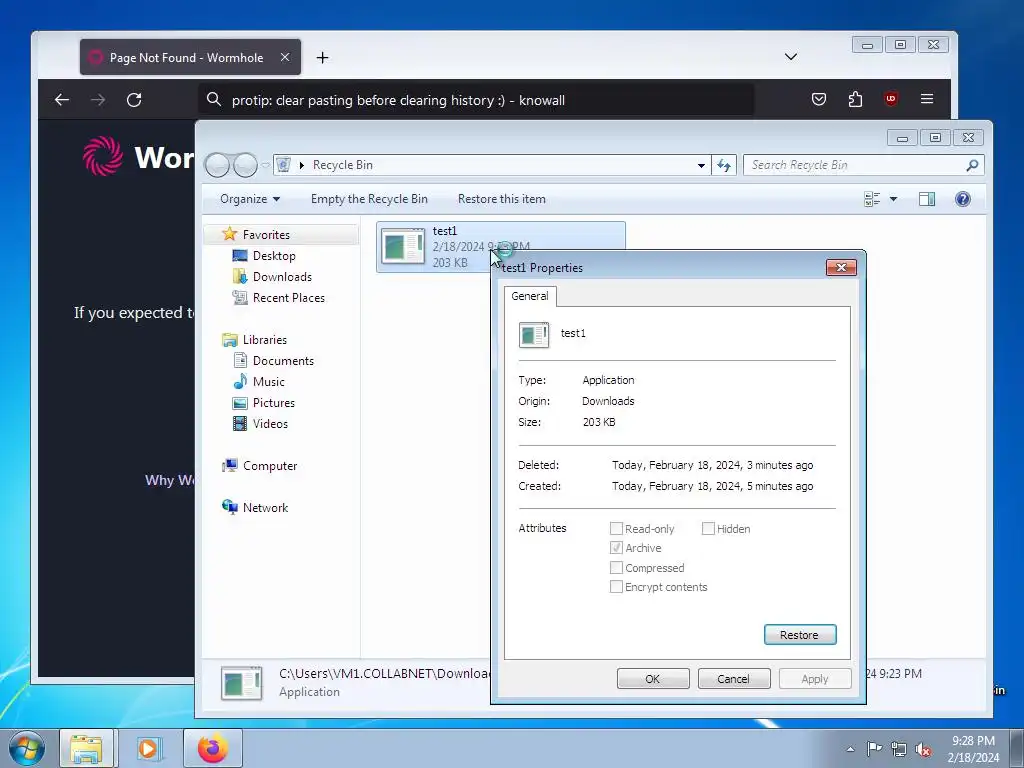Toggle the Archive checkbox
Viewport: 1024px width, 768px height.
(616, 548)
